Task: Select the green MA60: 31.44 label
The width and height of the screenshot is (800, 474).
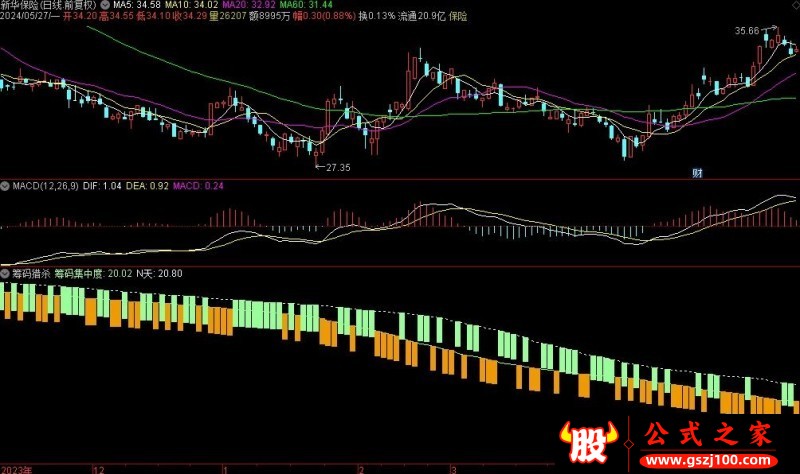Action: [306, 5]
